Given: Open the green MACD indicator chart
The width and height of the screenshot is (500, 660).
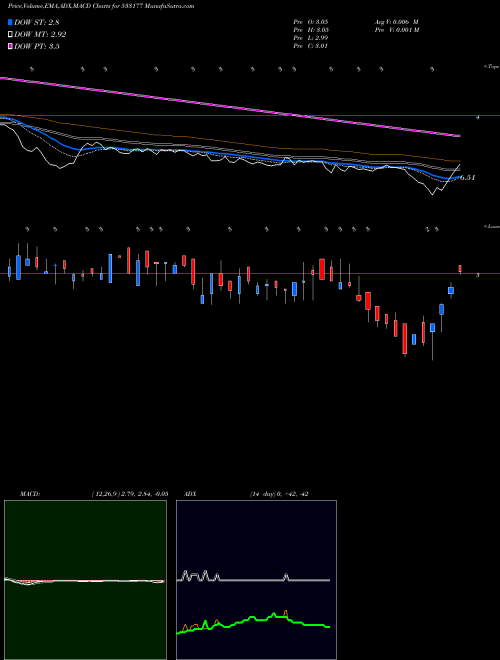Looking at the screenshot, I should pyautogui.click(x=85, y=580).
